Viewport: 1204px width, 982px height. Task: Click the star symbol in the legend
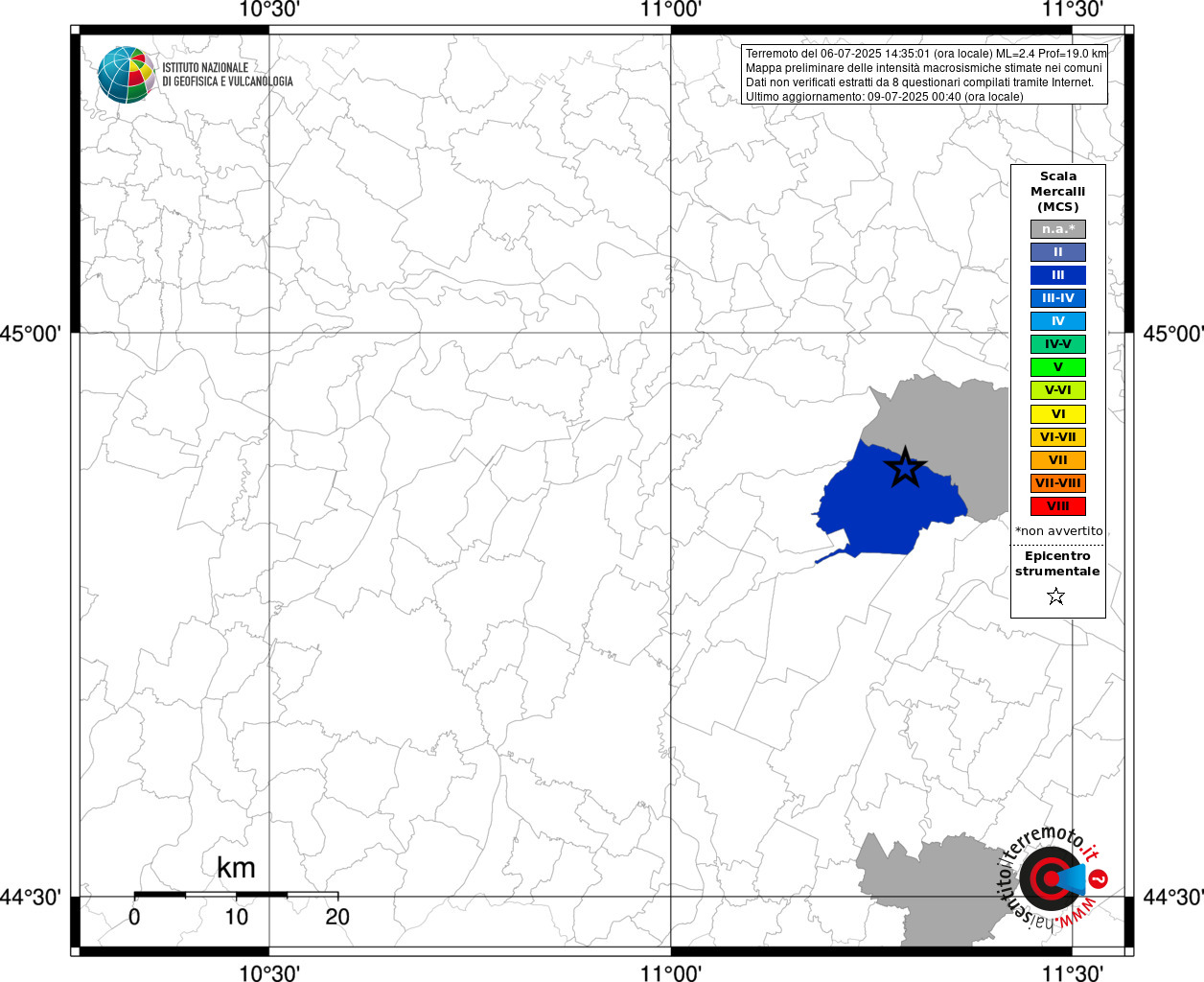(1056, 596)
